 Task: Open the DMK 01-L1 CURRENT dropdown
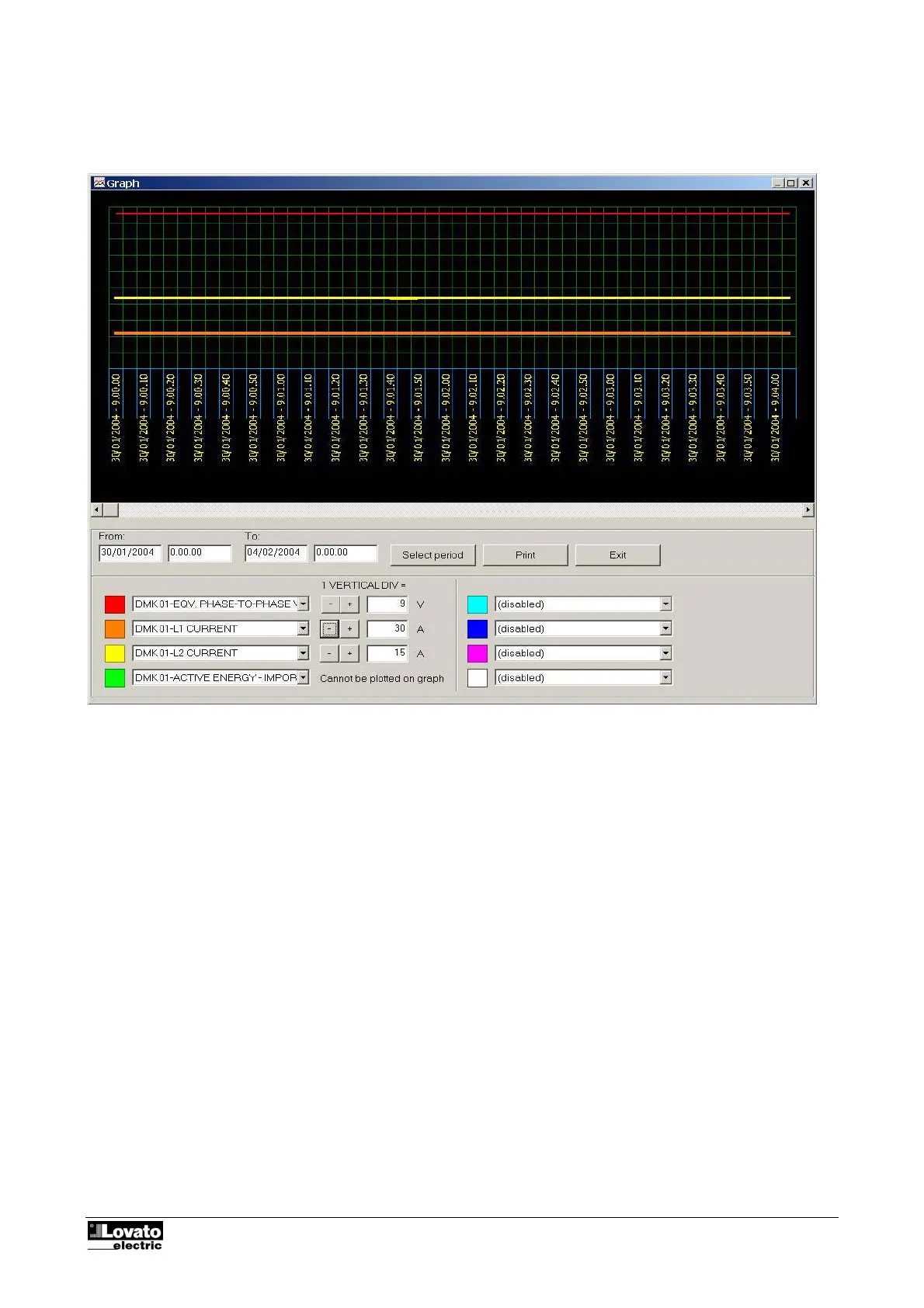point(303,628)
